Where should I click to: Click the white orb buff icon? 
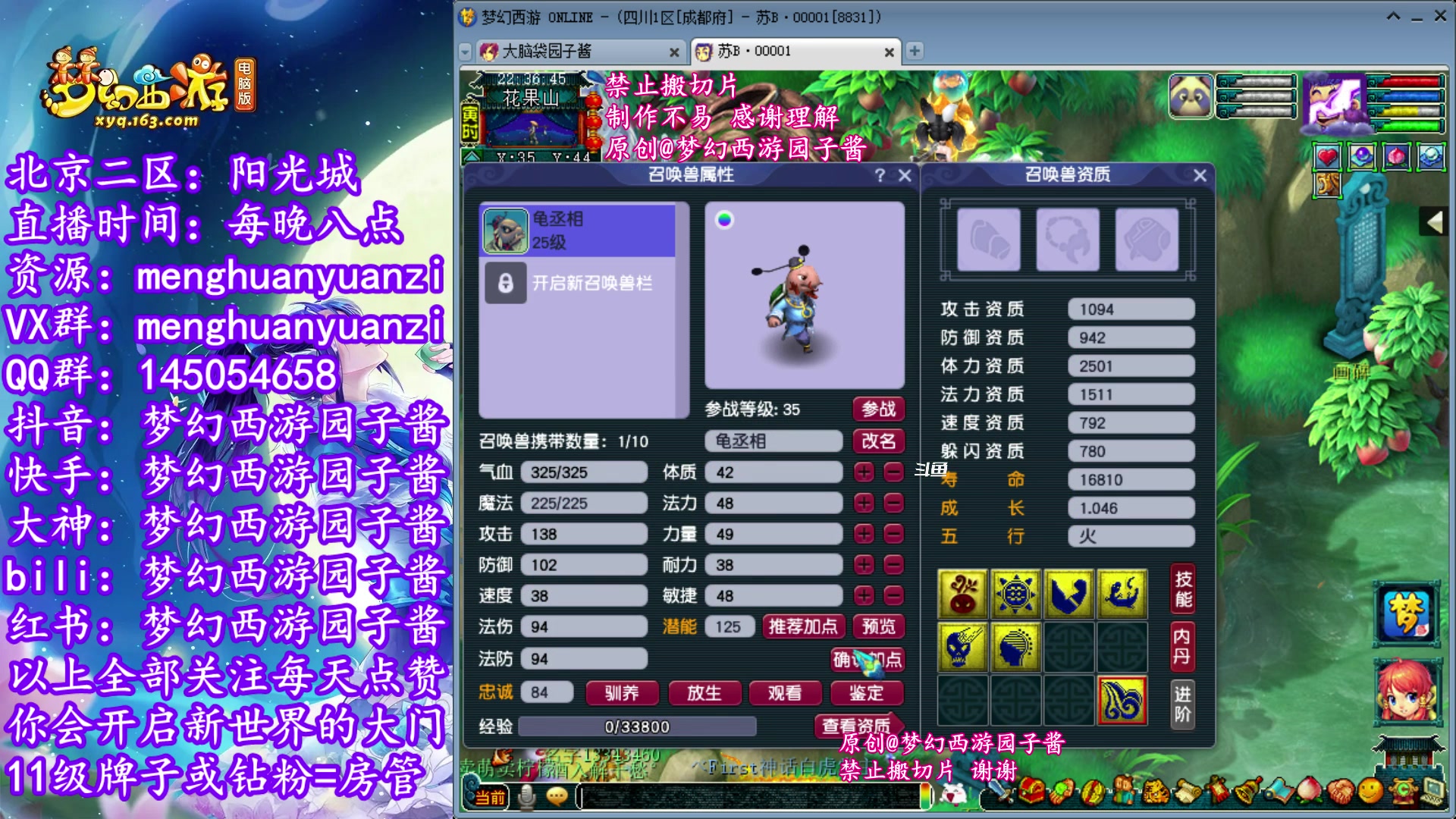pos(1432,157)
